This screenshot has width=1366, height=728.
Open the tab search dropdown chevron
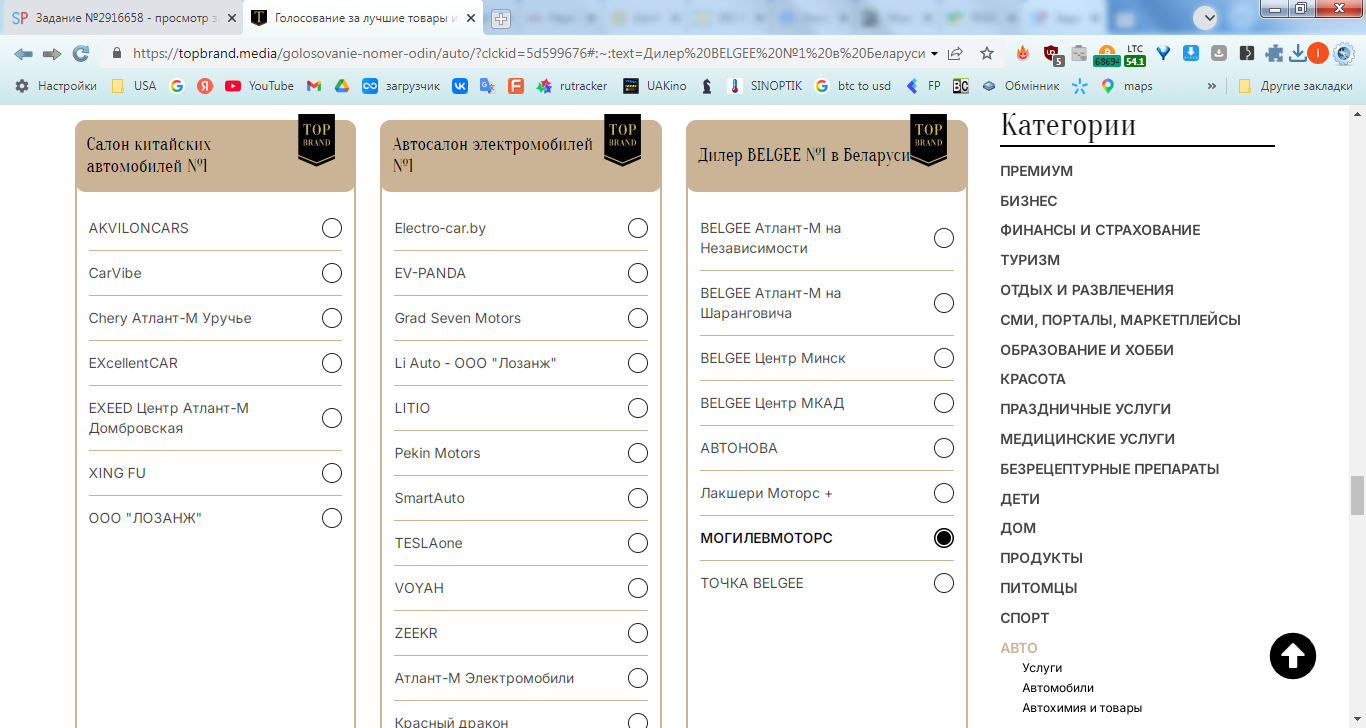point(1206,17)
